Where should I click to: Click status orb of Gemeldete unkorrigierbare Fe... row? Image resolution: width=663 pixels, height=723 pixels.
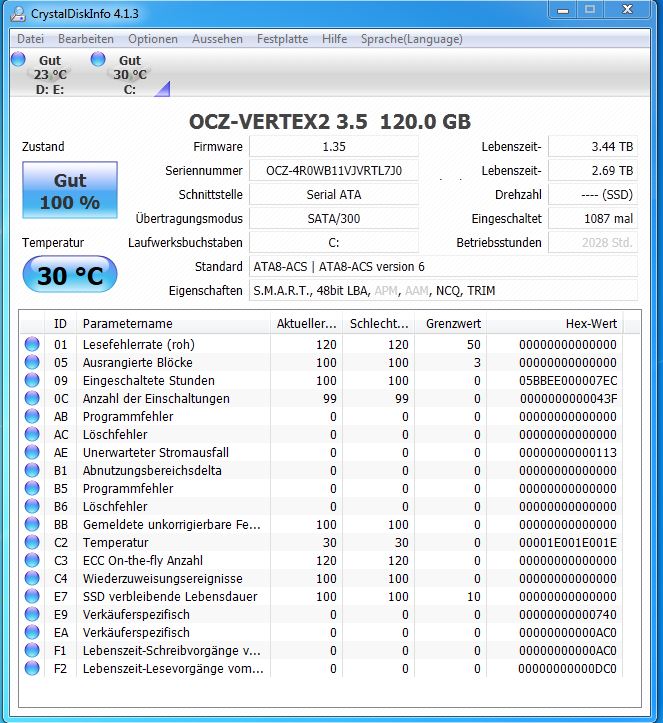(32, 524)
